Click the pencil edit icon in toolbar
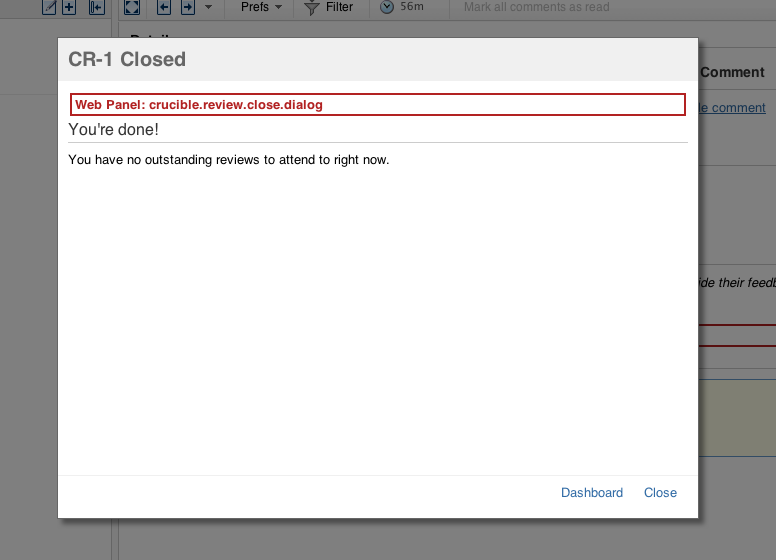This screenshot has height=560, width=776. pos(49,7)
